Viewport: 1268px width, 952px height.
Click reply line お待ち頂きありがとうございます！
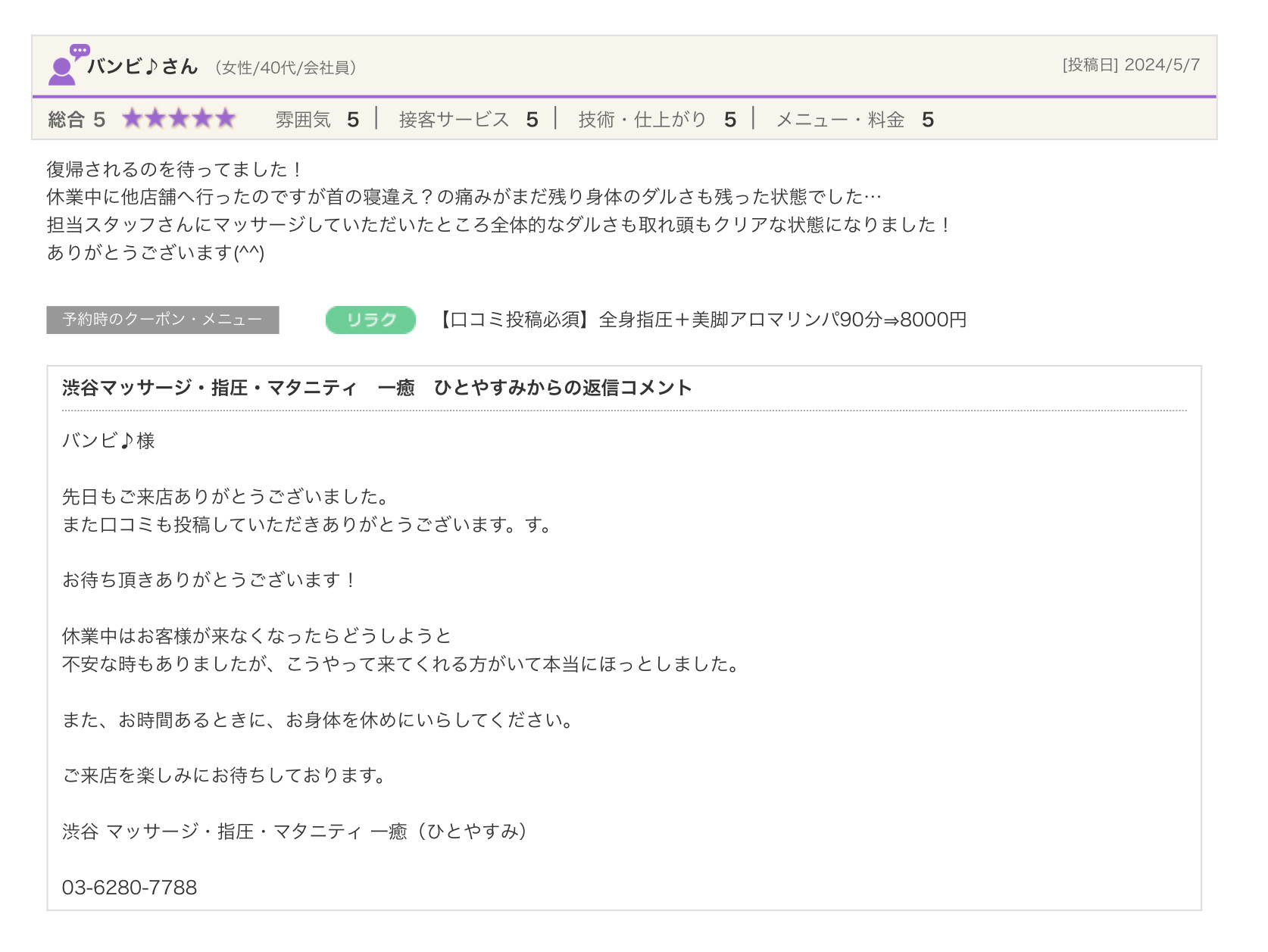tap(210, 580)
